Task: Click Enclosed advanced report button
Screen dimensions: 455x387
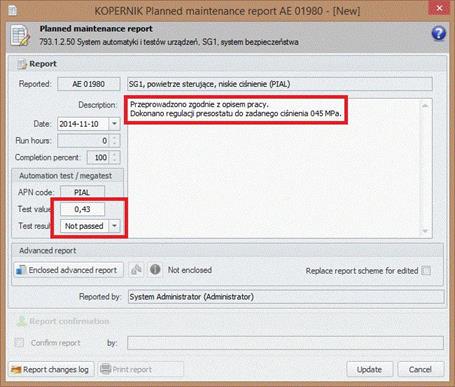Action: click(69, 270)
